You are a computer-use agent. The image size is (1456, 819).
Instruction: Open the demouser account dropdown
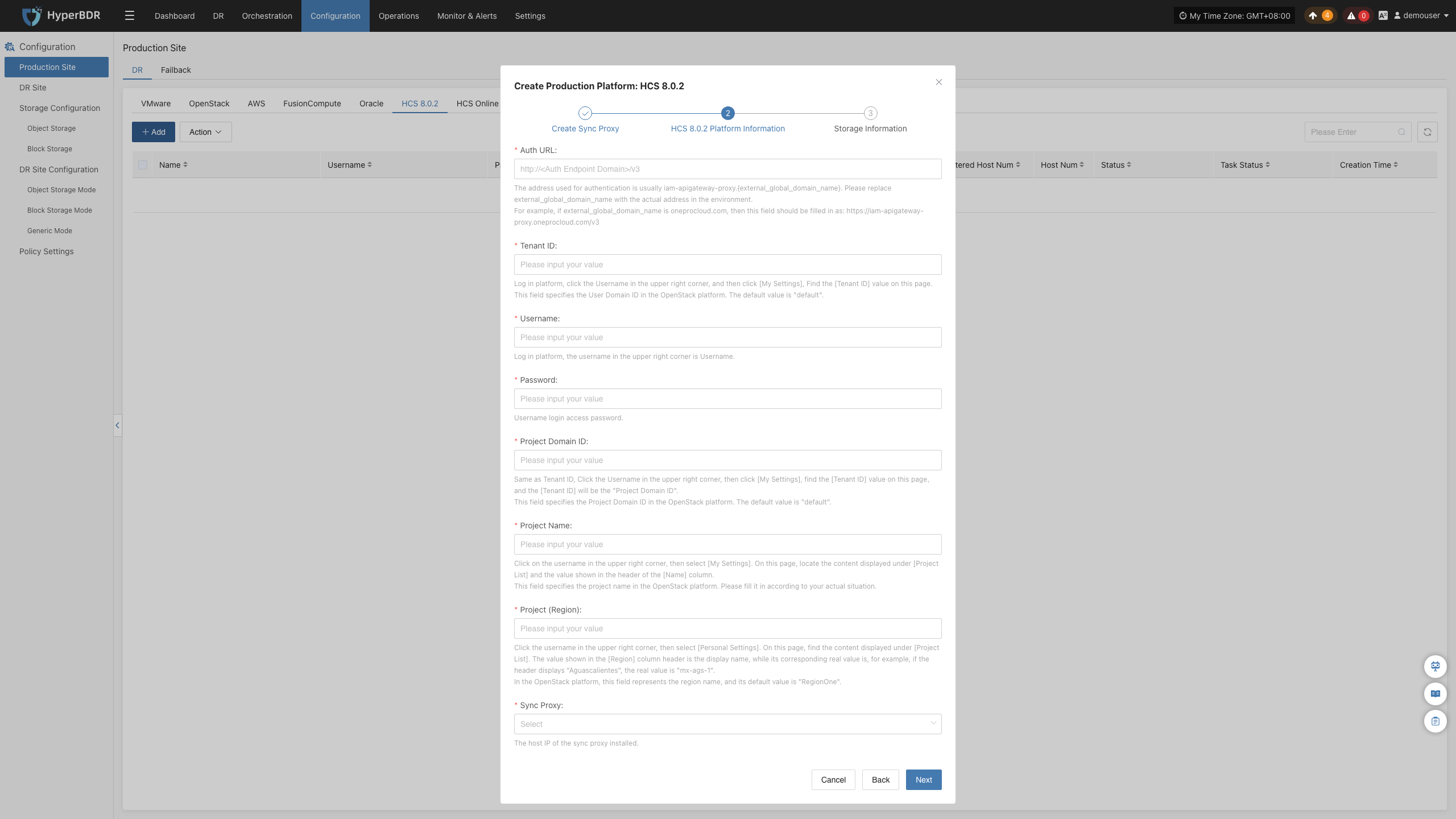1421,16
